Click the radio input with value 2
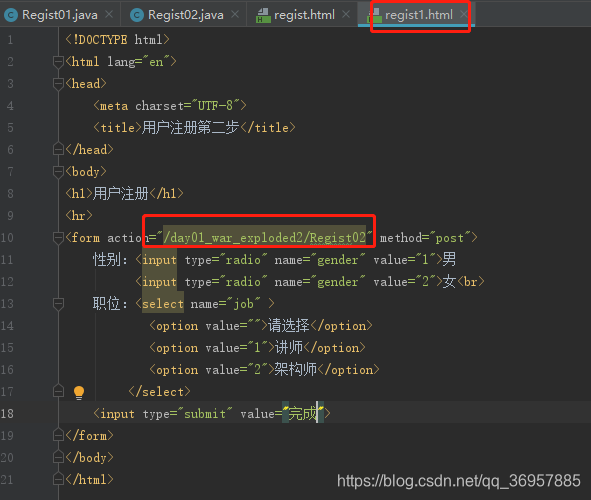 289,282
